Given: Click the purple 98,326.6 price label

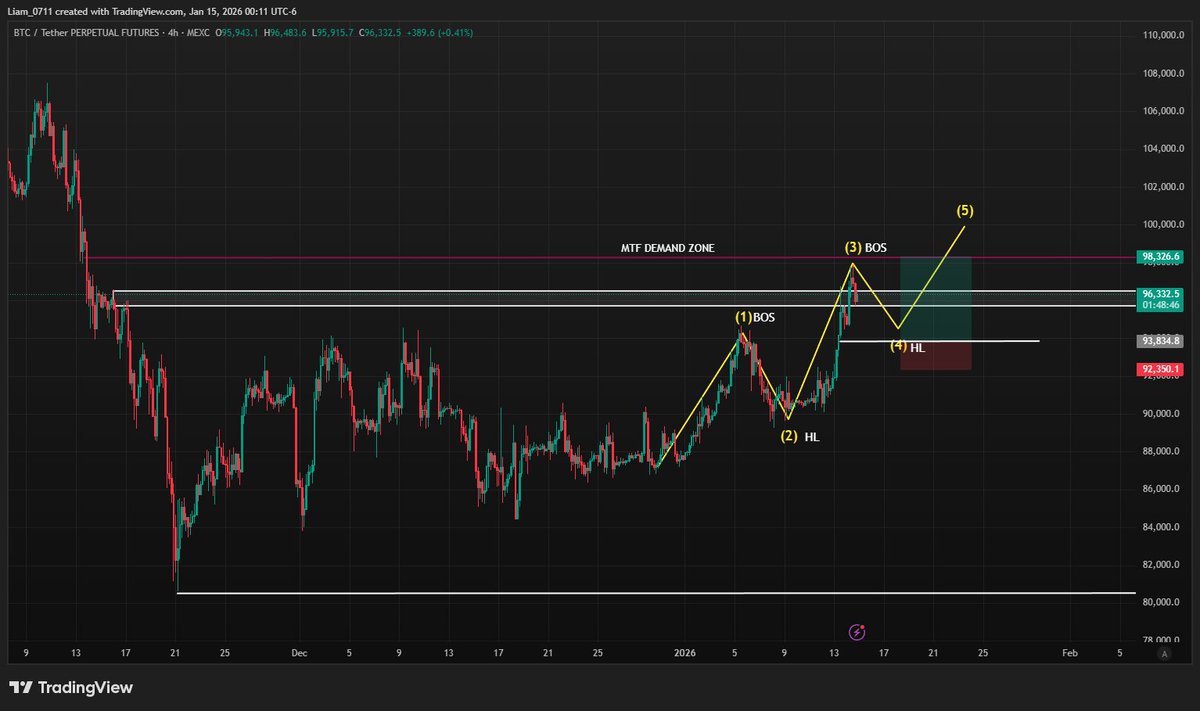Looking at the screenshot, I should (x=1160, y=257).
